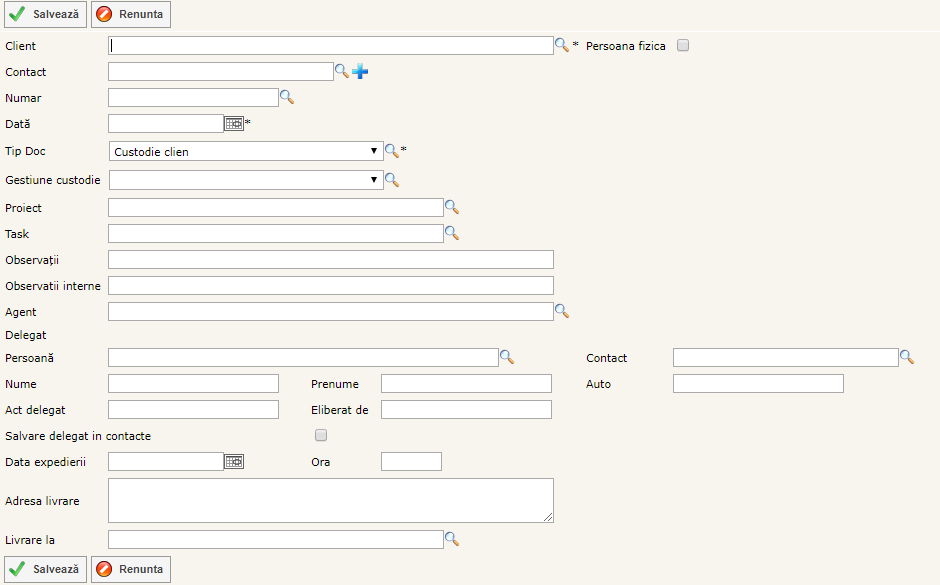Click the magnifier beside Livrare la field

click(452, 539)
